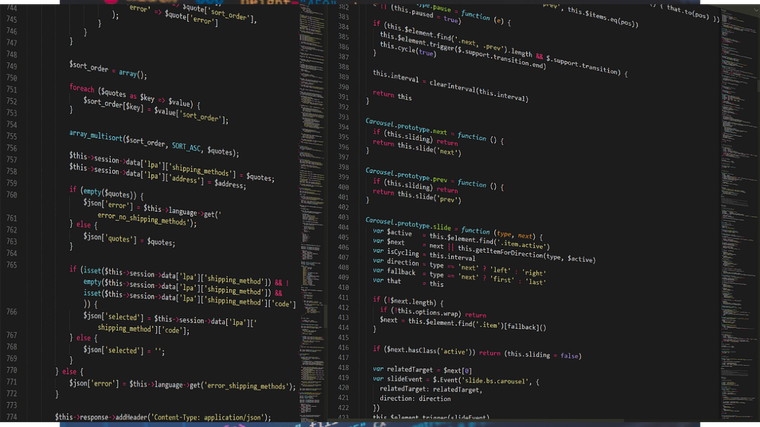760x427 pixels.
Task: Click line number 760 in left gutter
Action: pyautogui.click(x=12, y=195)
